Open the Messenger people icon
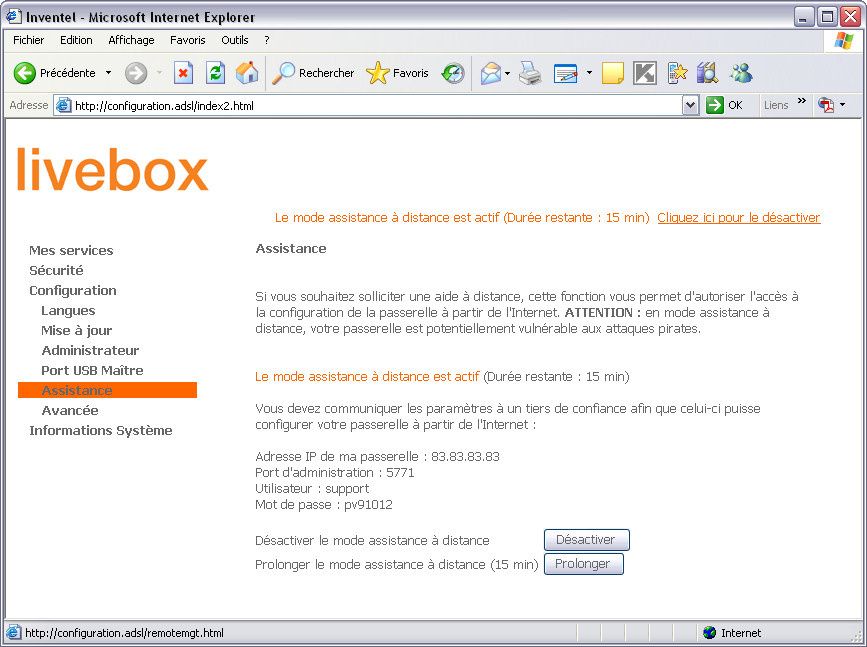Screen dimensions: 867x647 [741, 73]
